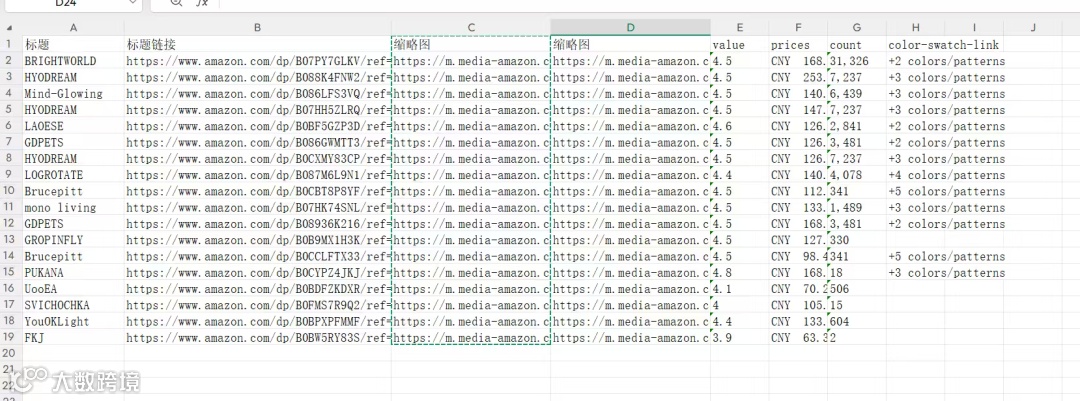Viewport: 1080px width, 401px height.
Task: Select column H header
Action: [915, 28]
